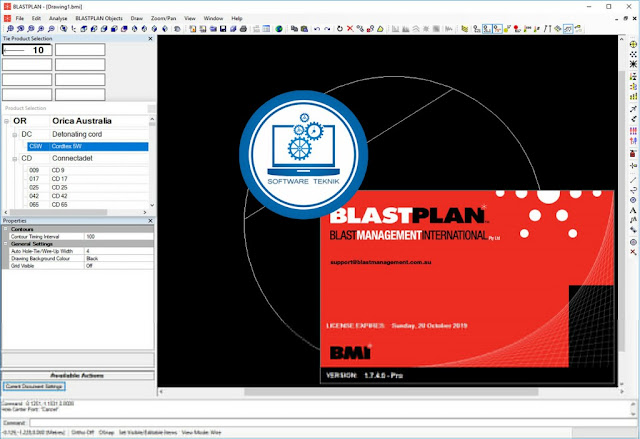The height and width of the screenshot is (439, 640).
Task: Click the Auto Hole-Tie/Wire-Up Width value 4
Action: coord(119,251)
